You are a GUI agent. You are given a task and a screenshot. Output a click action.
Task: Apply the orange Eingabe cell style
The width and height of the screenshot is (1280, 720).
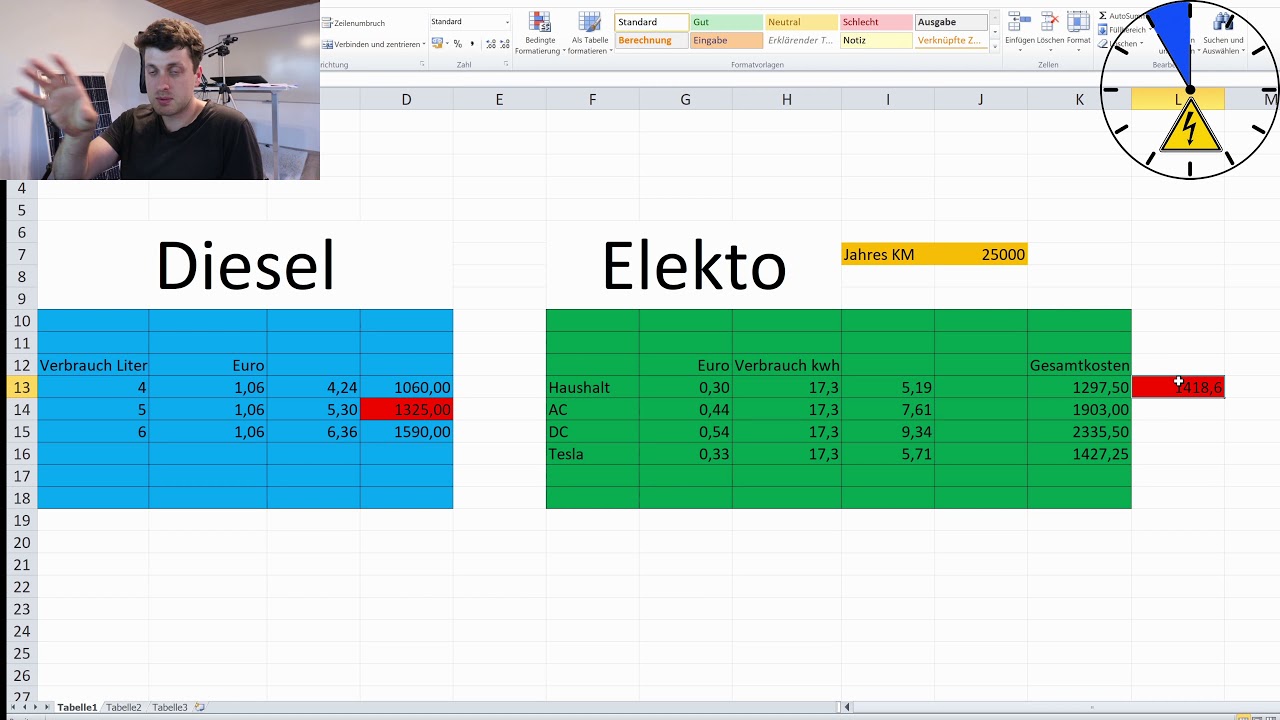point(726,41)
